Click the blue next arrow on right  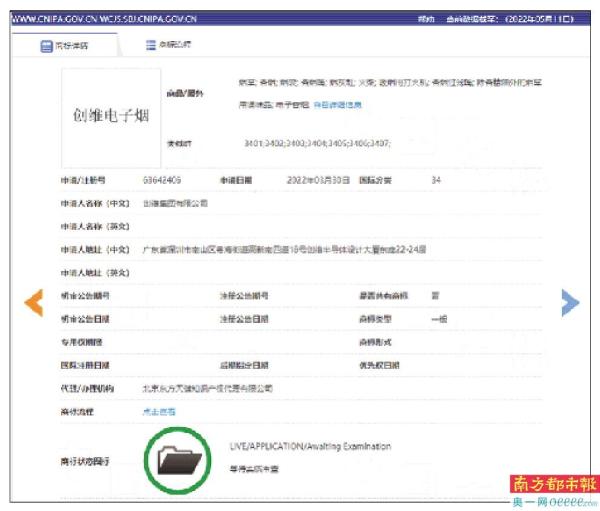[570, 302]
